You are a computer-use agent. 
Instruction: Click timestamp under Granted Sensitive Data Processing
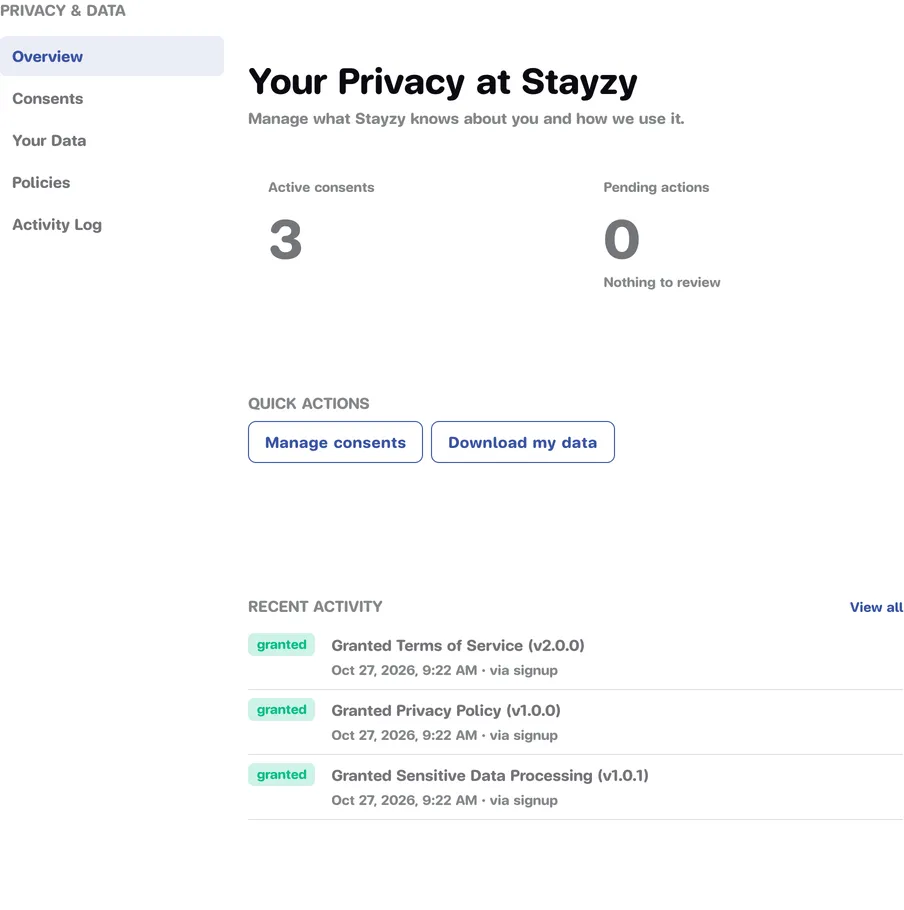(444, 800)
